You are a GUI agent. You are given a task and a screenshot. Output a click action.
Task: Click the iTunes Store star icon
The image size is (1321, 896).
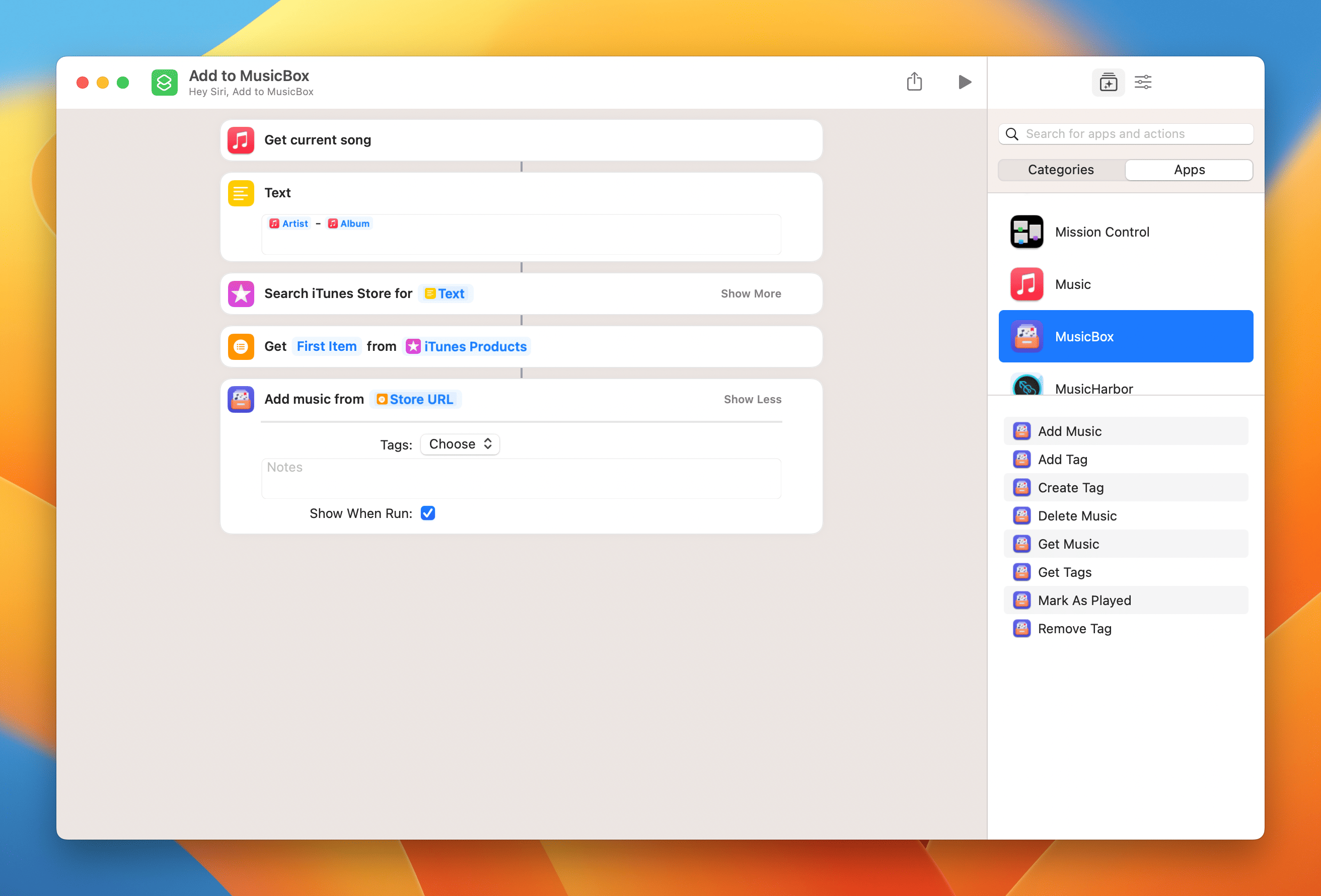241,294
